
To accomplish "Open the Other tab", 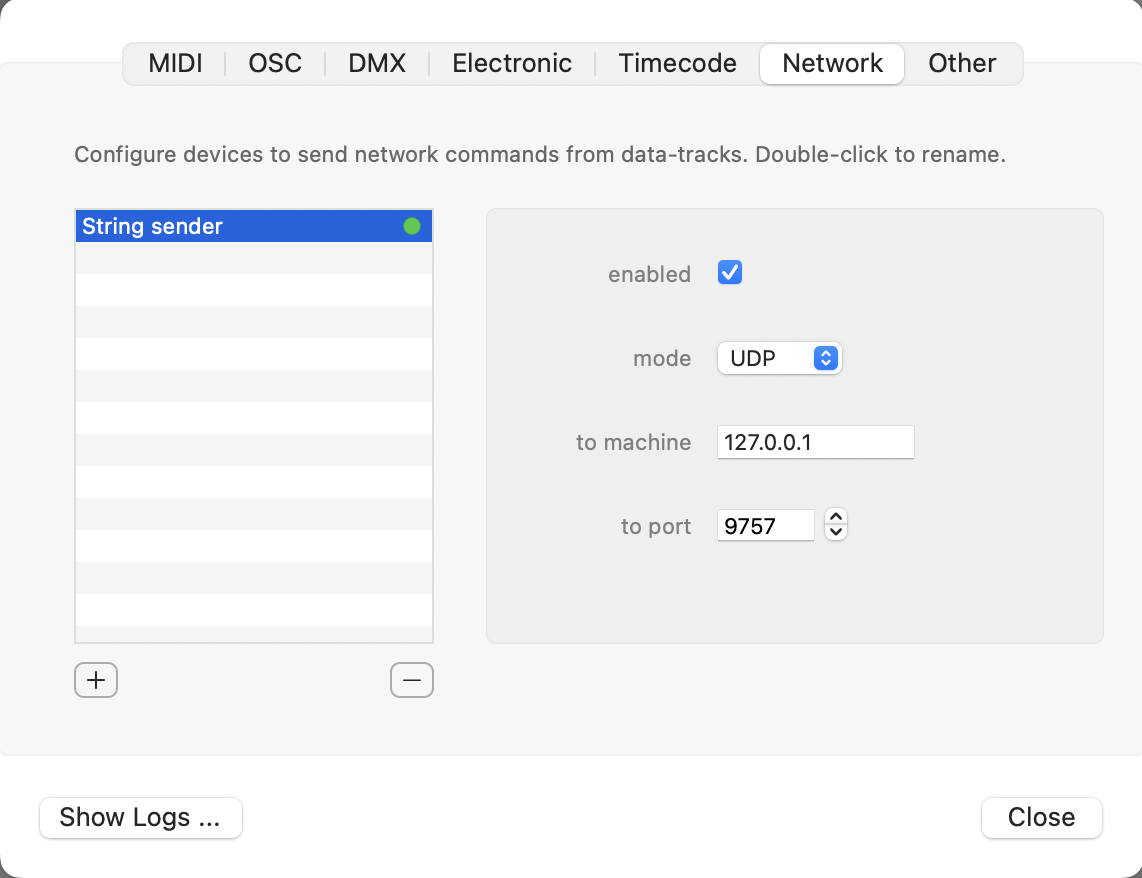I will tap(962, 64).
